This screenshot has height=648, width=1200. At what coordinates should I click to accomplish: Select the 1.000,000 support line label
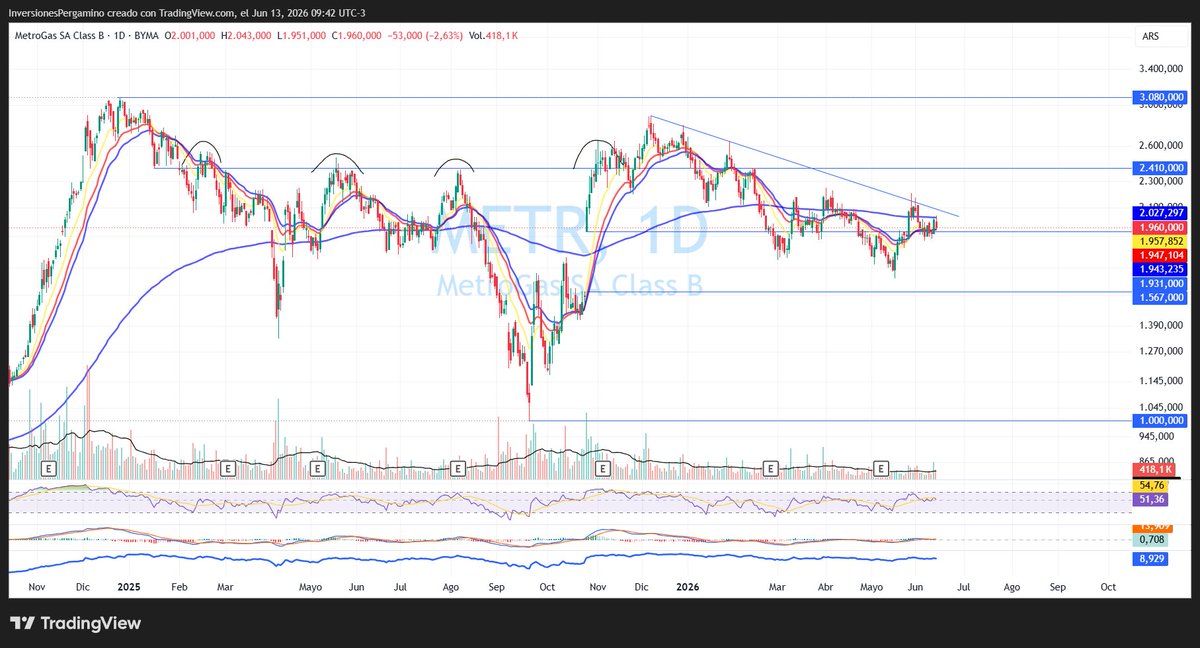pyautogui.click(x=1160, y=421)
